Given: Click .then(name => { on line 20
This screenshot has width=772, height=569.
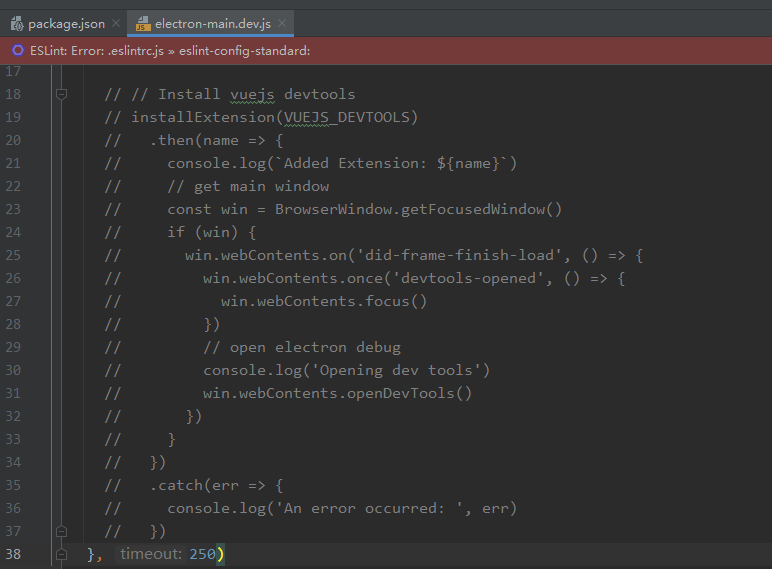Looking at the screenshot, I should [217, 140].
